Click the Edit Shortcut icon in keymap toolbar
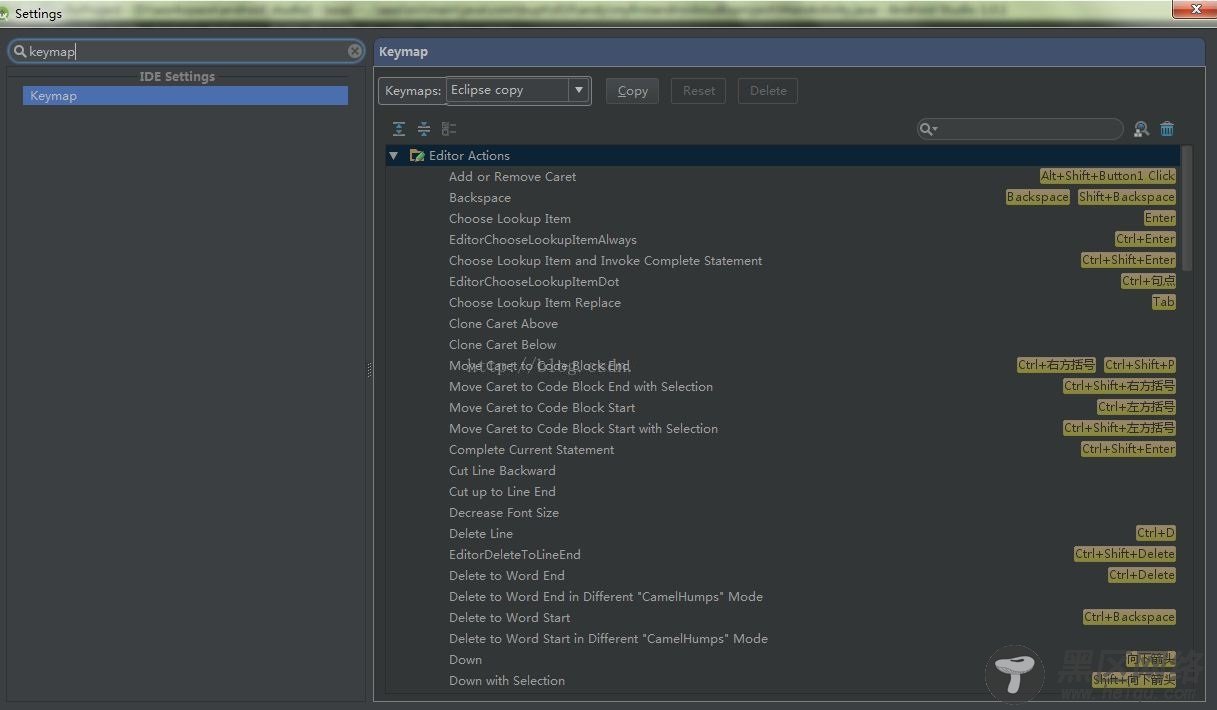1217x710 pixels. 449,129
